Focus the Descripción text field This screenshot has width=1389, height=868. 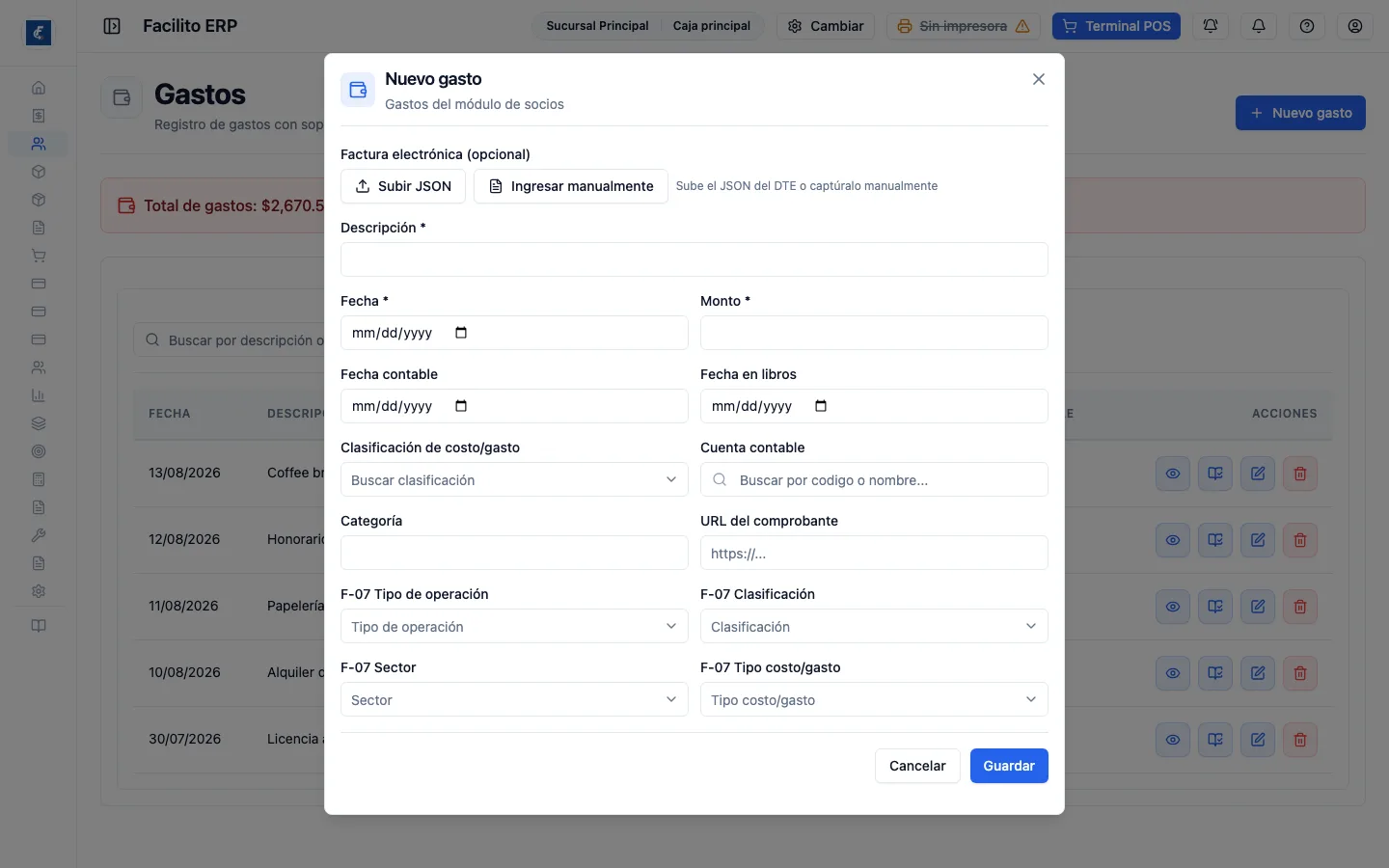coord(694,259)
